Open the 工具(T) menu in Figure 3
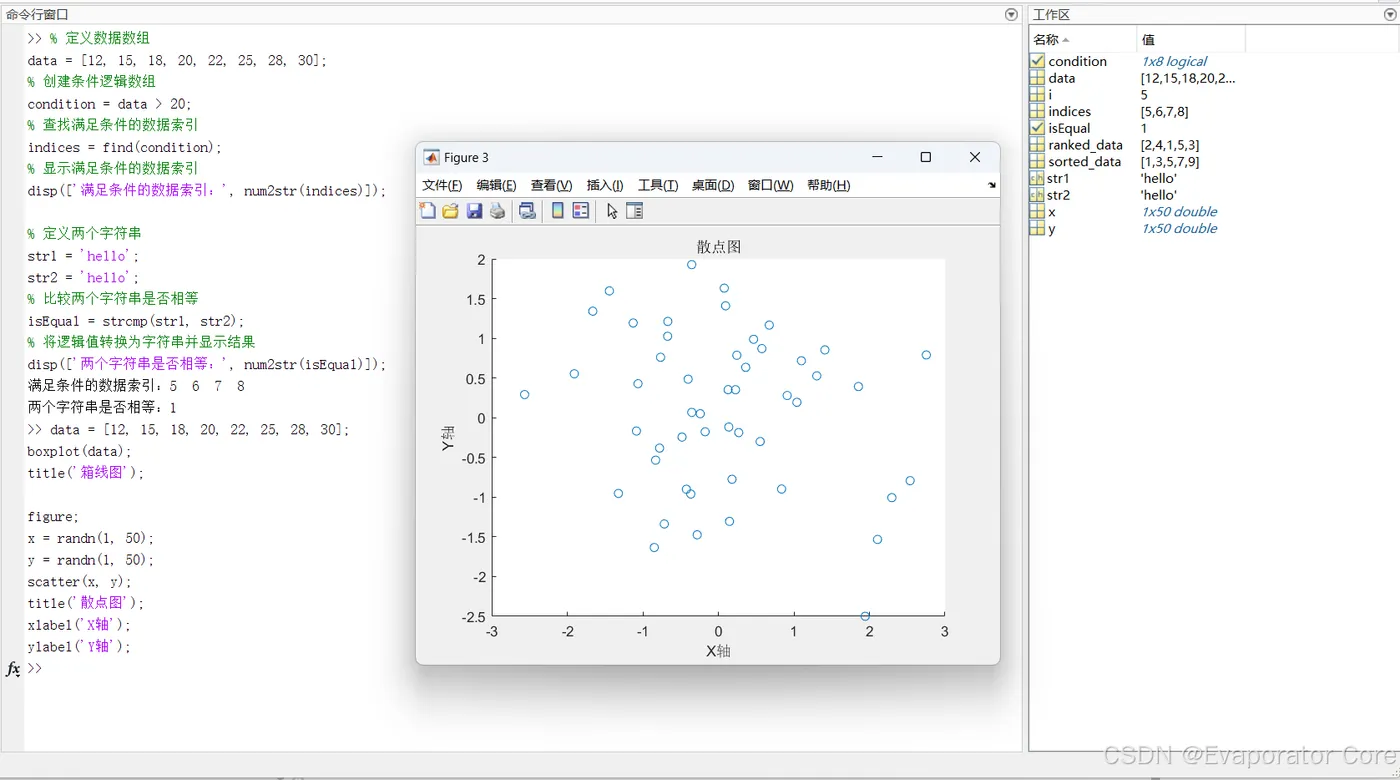Screen dimensions: 1400x780 click(658, 185)
